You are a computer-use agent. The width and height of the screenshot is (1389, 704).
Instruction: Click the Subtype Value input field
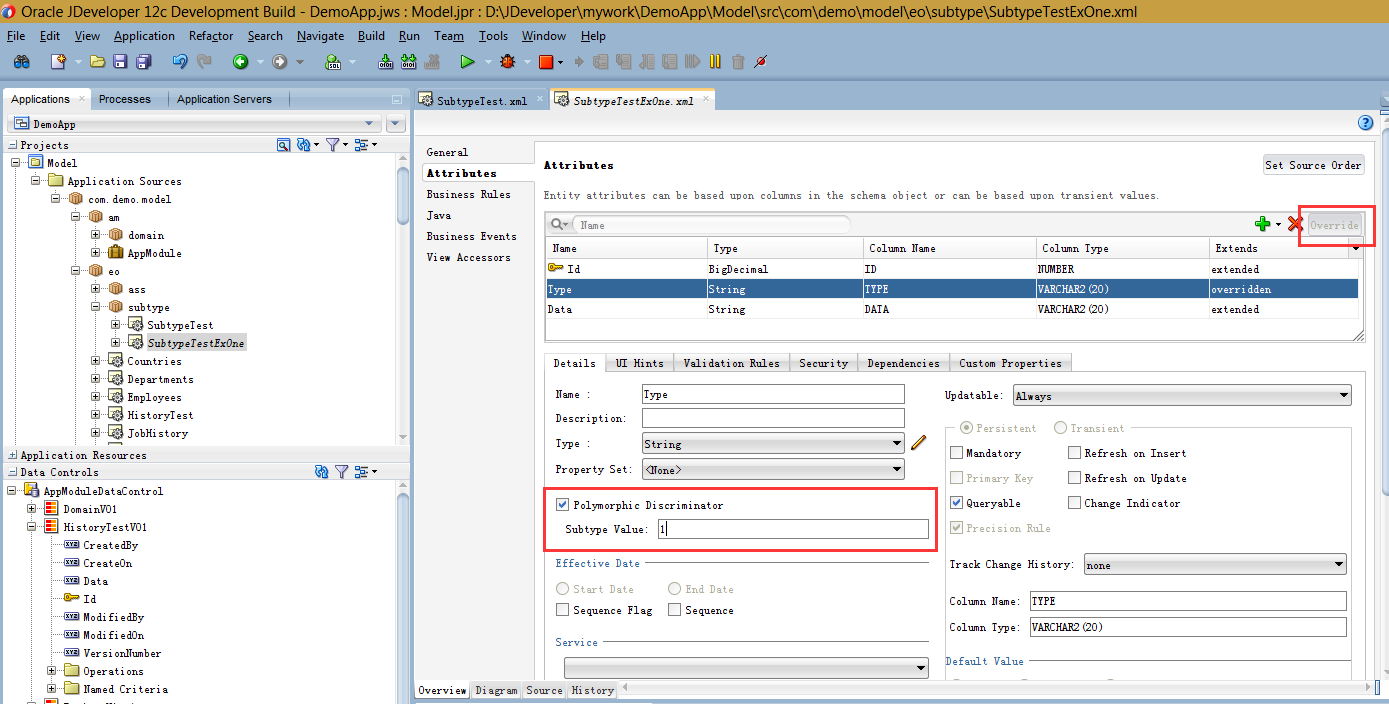(793, 529)
